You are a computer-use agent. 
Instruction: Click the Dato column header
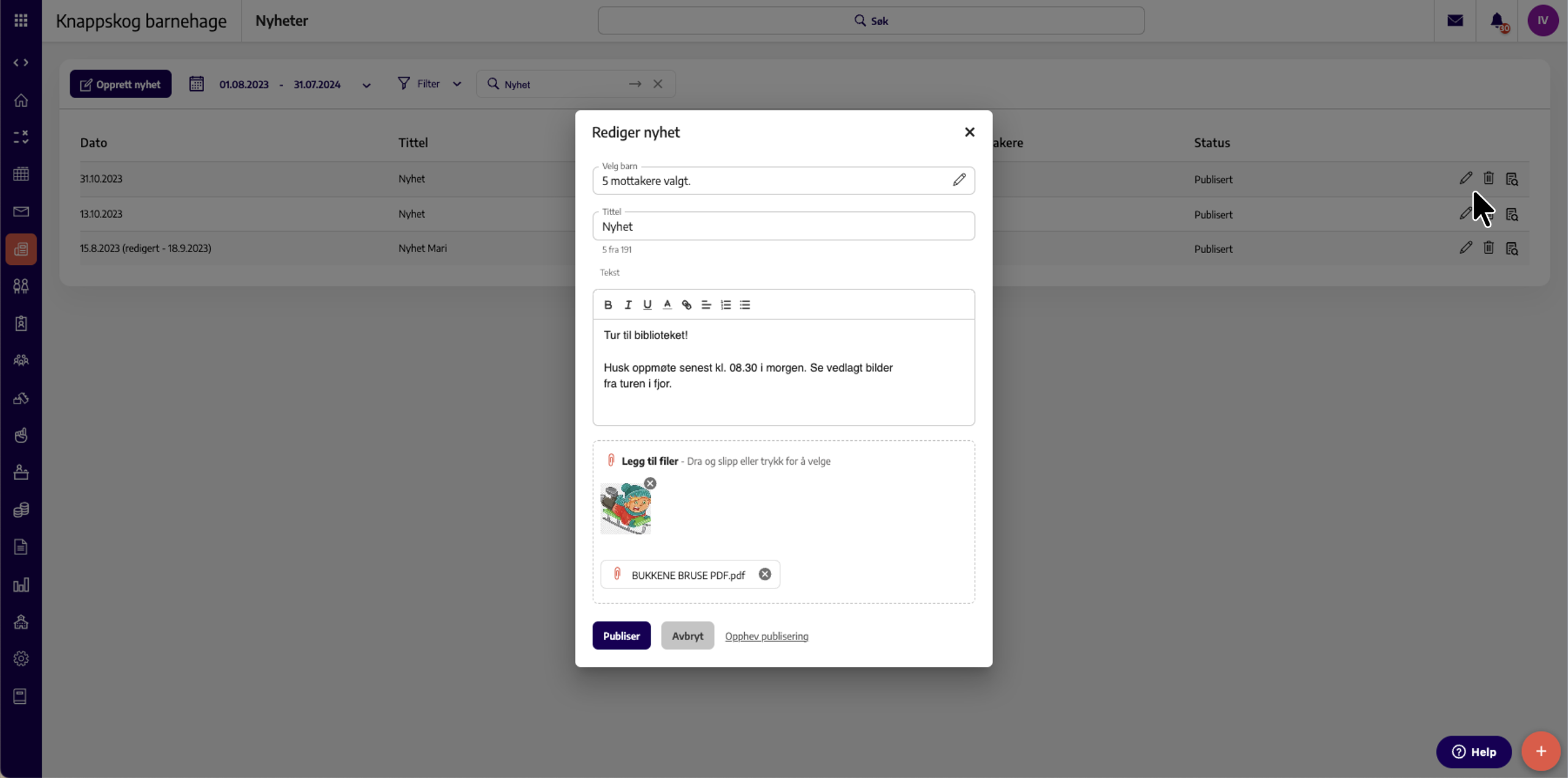pyautogui.click(x=93, y=143)
